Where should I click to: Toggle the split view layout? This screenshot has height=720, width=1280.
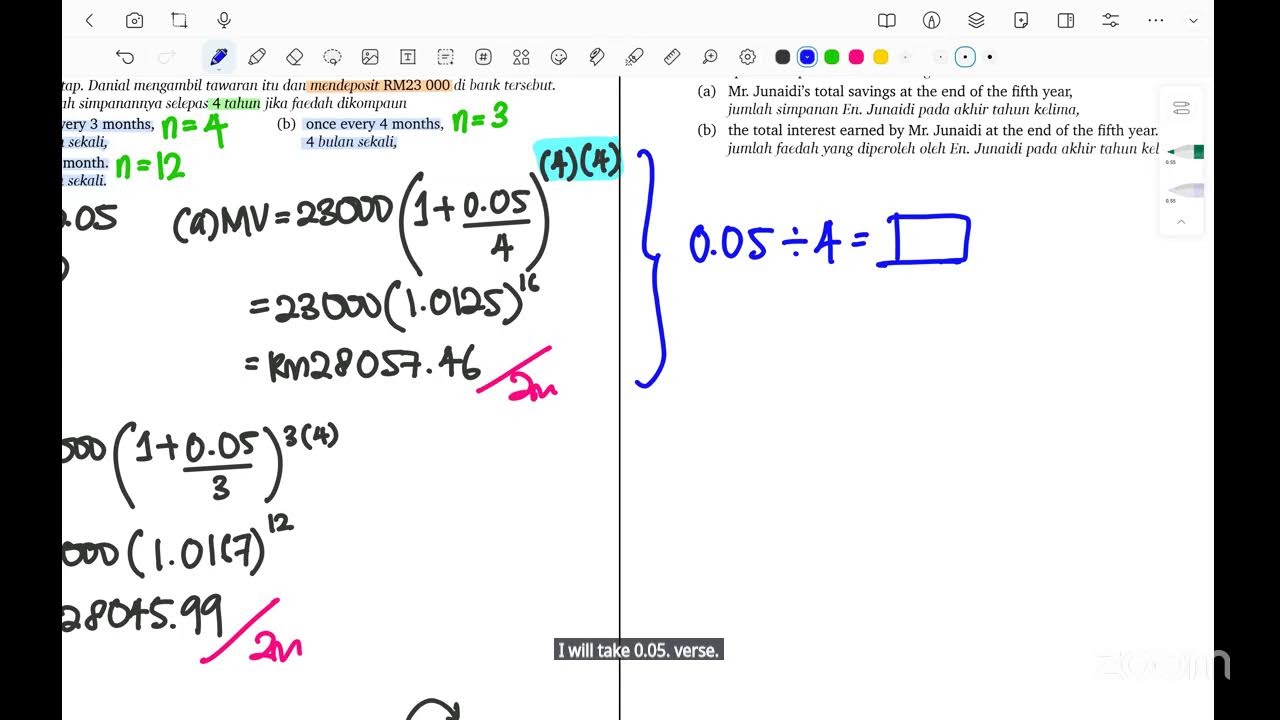click(1066, 20)
